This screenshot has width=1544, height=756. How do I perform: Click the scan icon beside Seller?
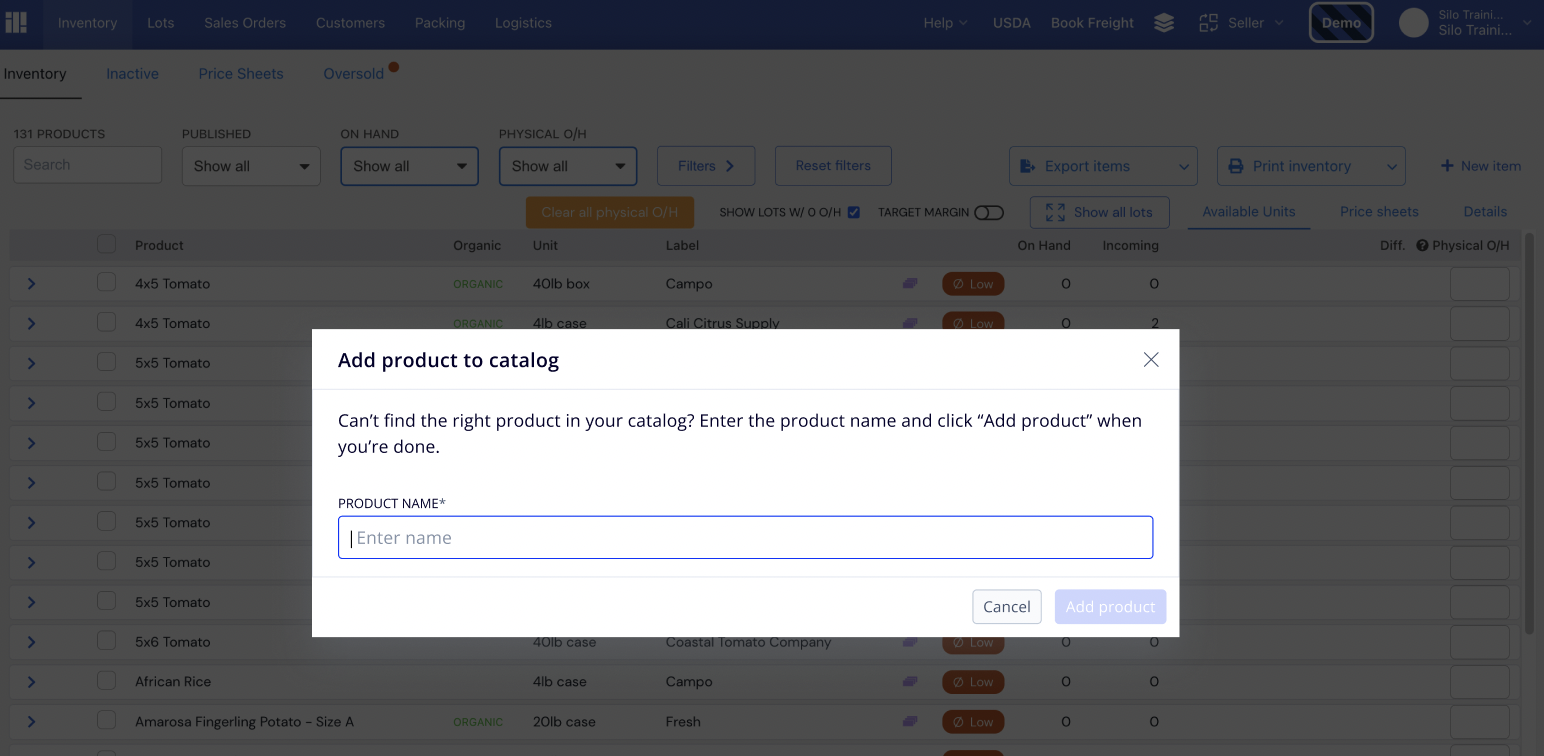(1208, 23)
